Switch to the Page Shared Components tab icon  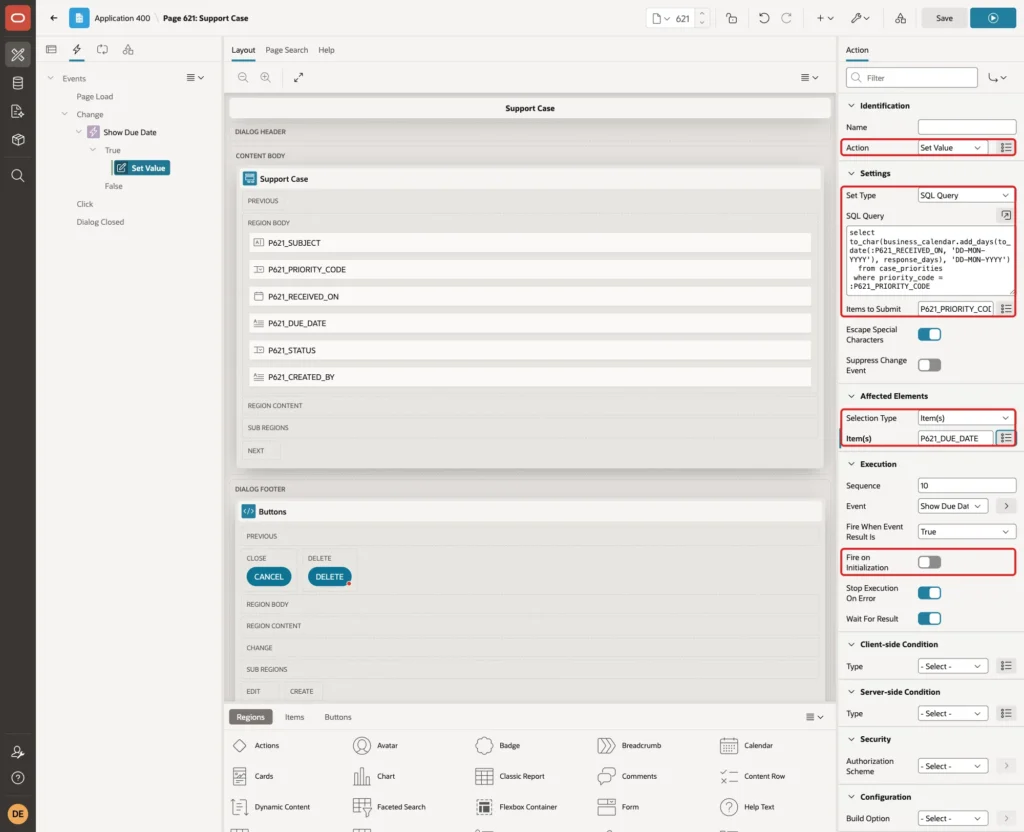[x=128, y=50]
